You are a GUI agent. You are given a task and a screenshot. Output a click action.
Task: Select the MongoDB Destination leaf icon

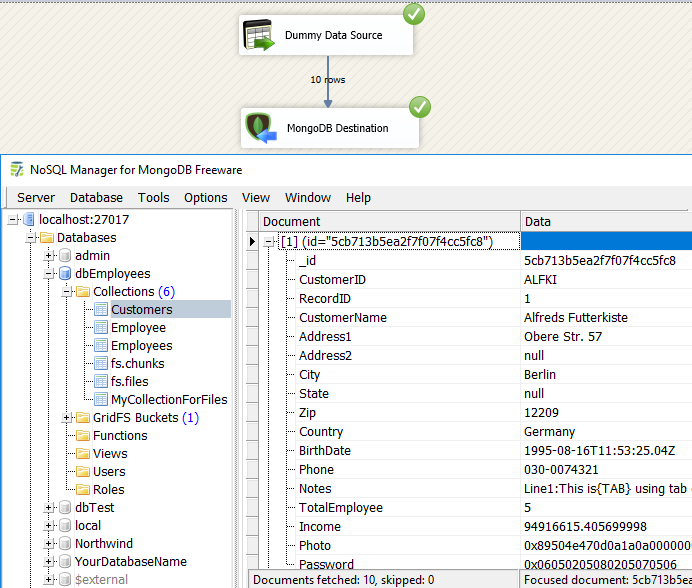coord(260,128)
